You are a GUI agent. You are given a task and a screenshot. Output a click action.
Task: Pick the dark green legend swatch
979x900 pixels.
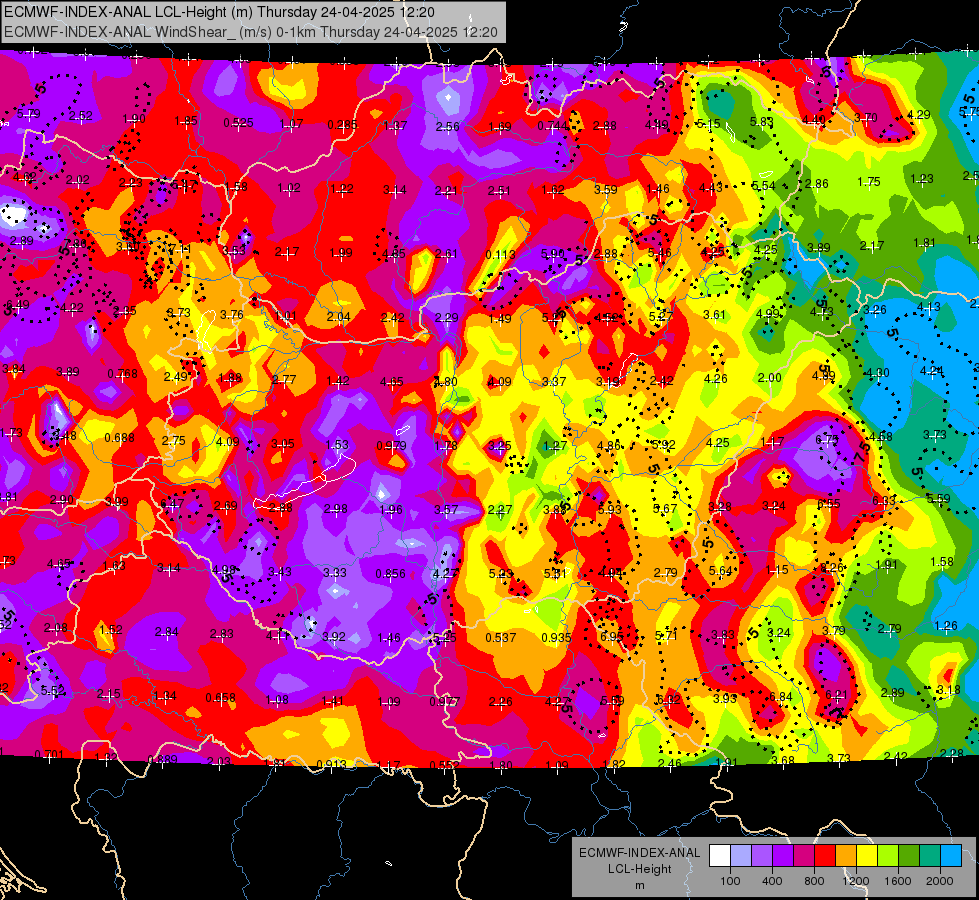[909, 855]
